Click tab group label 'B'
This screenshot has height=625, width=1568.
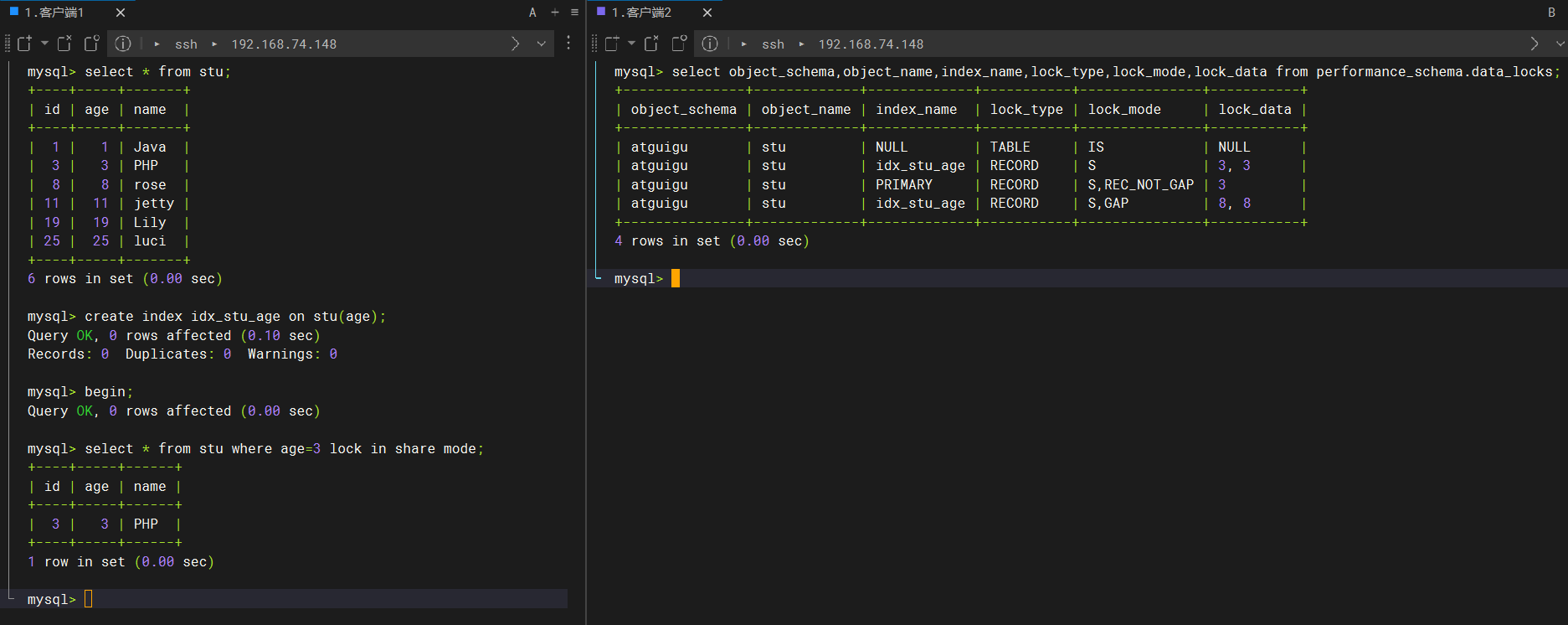(x=1551, y=13)
